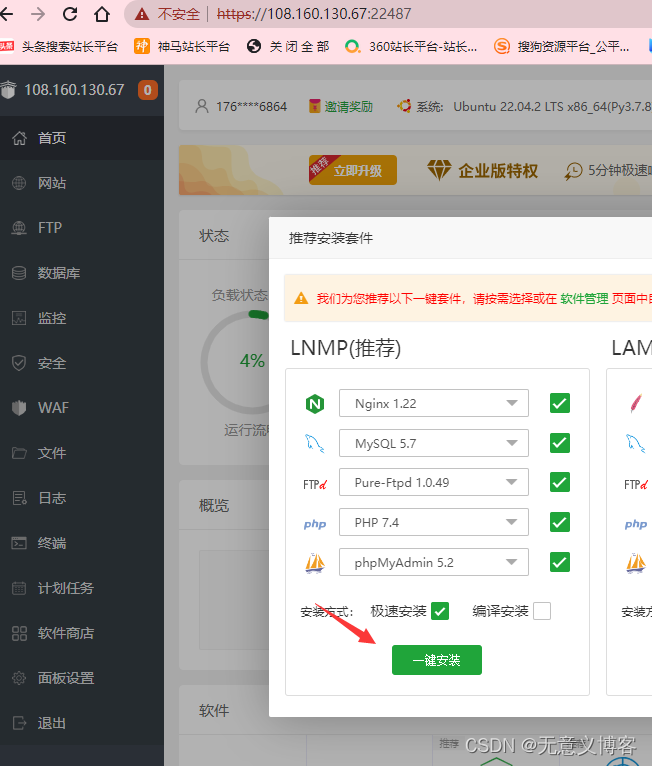Click the 108.160.130.67 panel title

point(74,90)
